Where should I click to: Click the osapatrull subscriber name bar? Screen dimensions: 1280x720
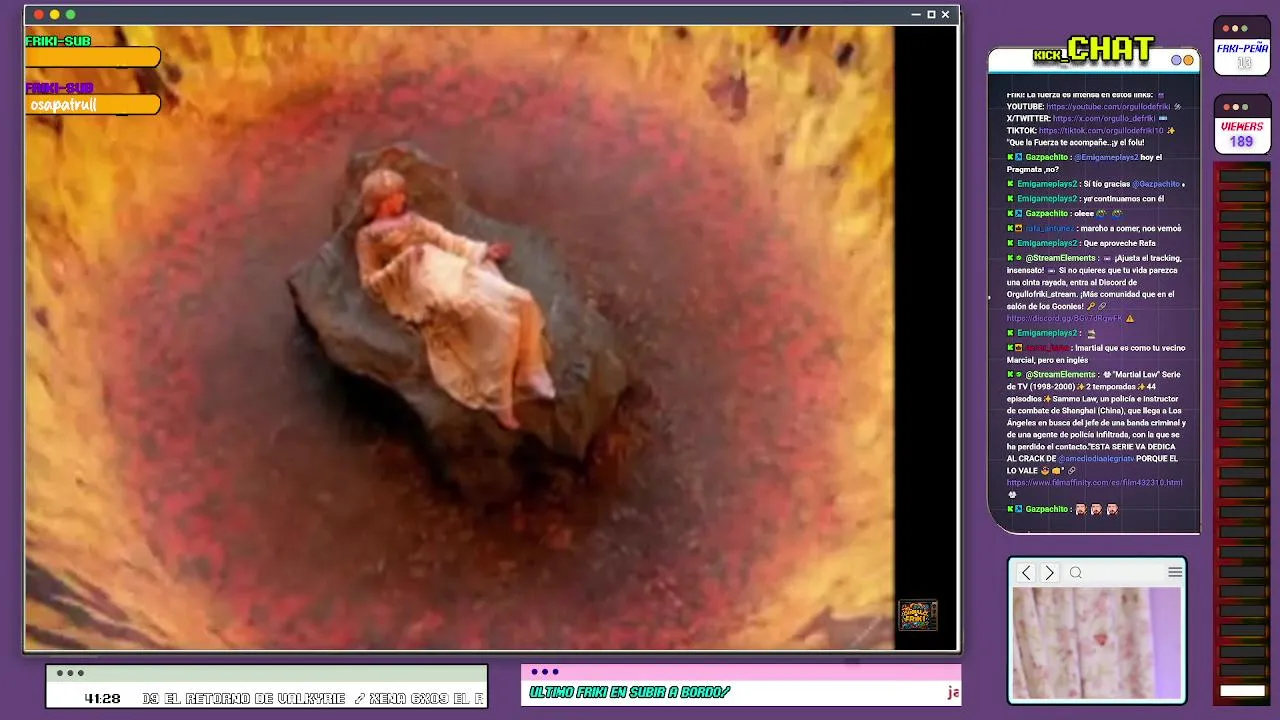[93, 104]
